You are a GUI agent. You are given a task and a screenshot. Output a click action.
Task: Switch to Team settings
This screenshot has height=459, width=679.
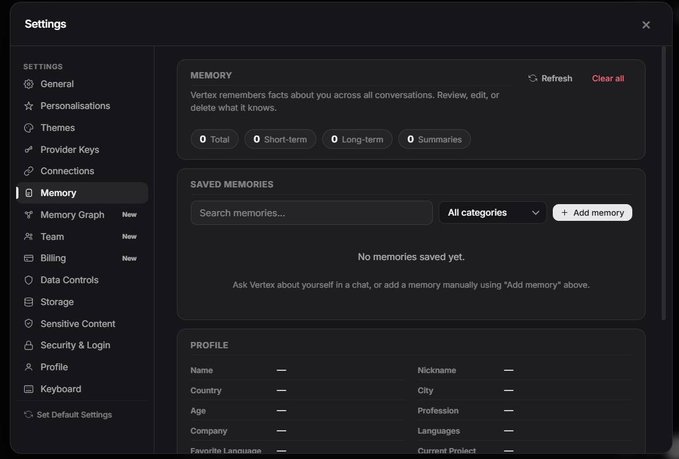[82, 236]
